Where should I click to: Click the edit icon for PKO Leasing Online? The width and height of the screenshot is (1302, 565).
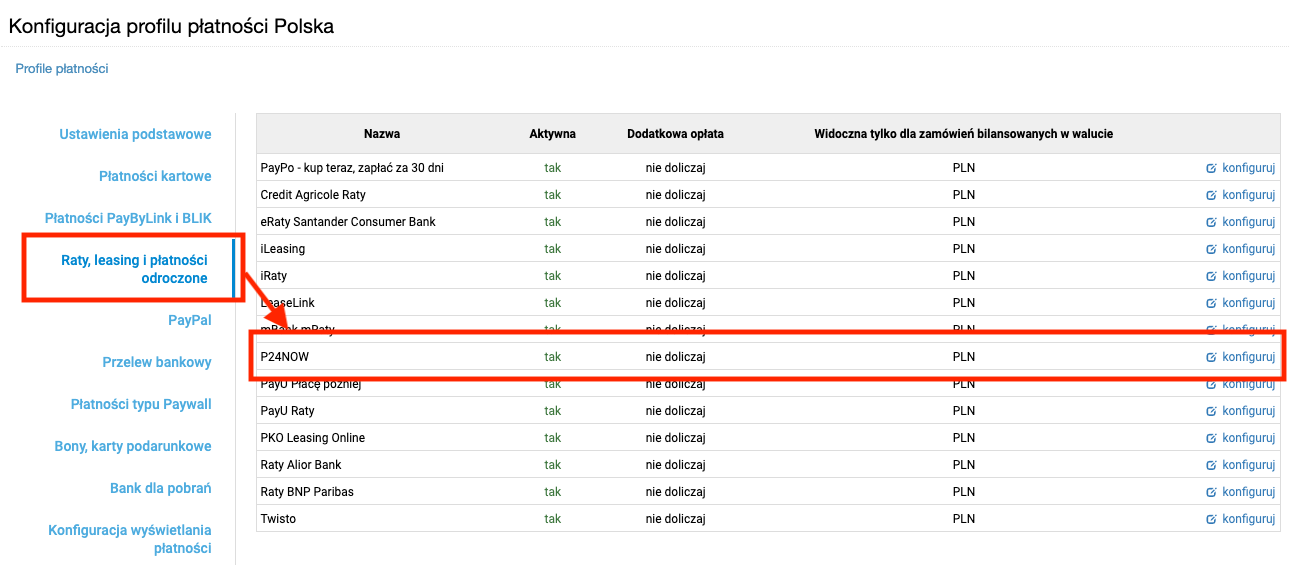coord(1211,438)
